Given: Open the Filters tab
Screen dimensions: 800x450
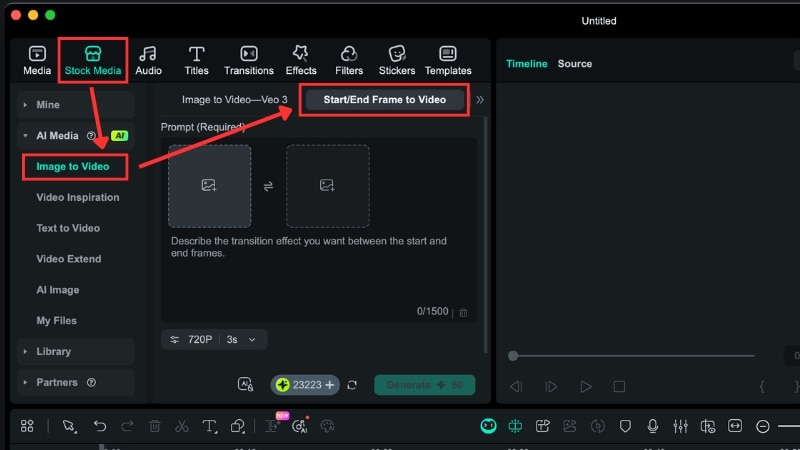Looking at the screenshot, I should click(x=349, y=60).
